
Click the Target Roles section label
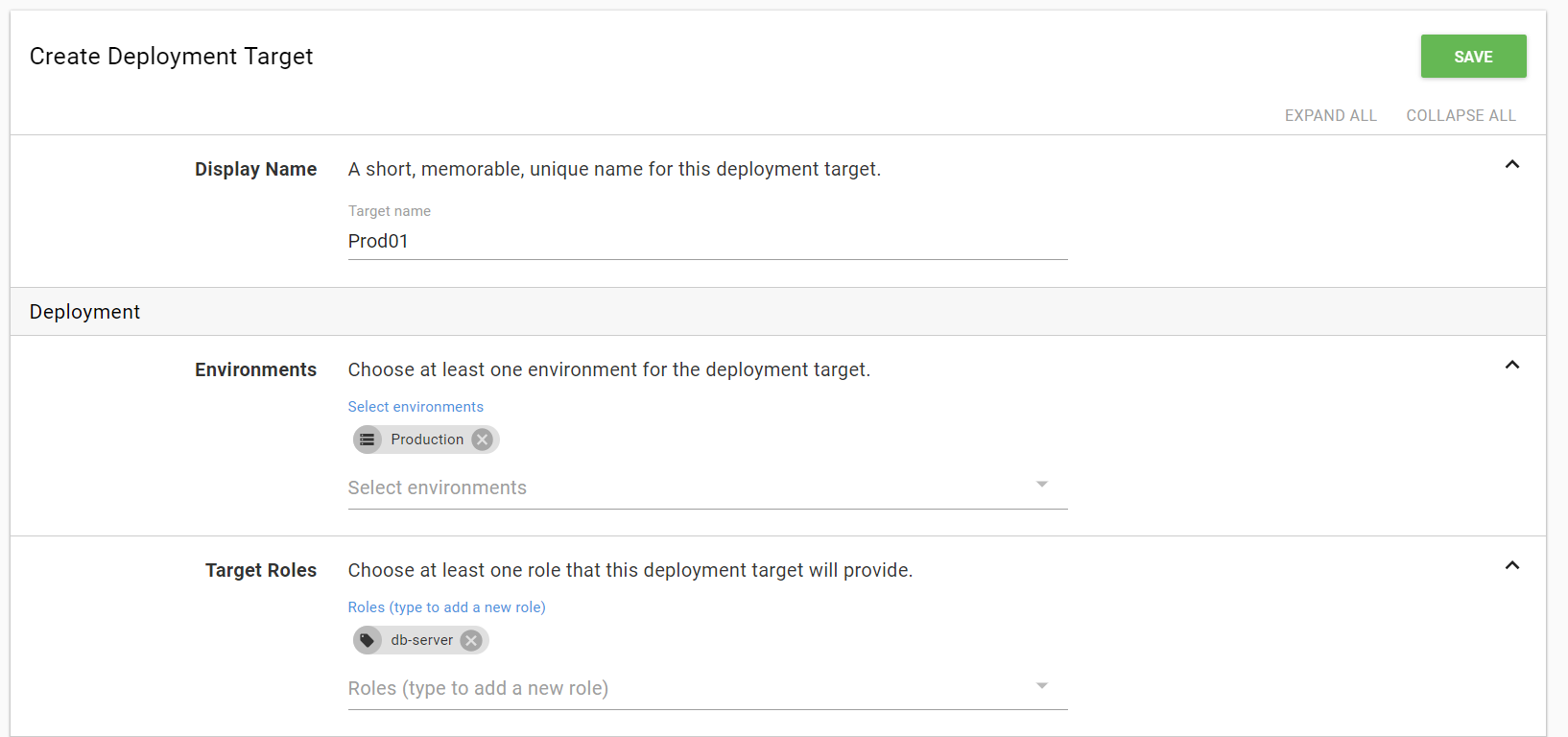pos(260,570)
